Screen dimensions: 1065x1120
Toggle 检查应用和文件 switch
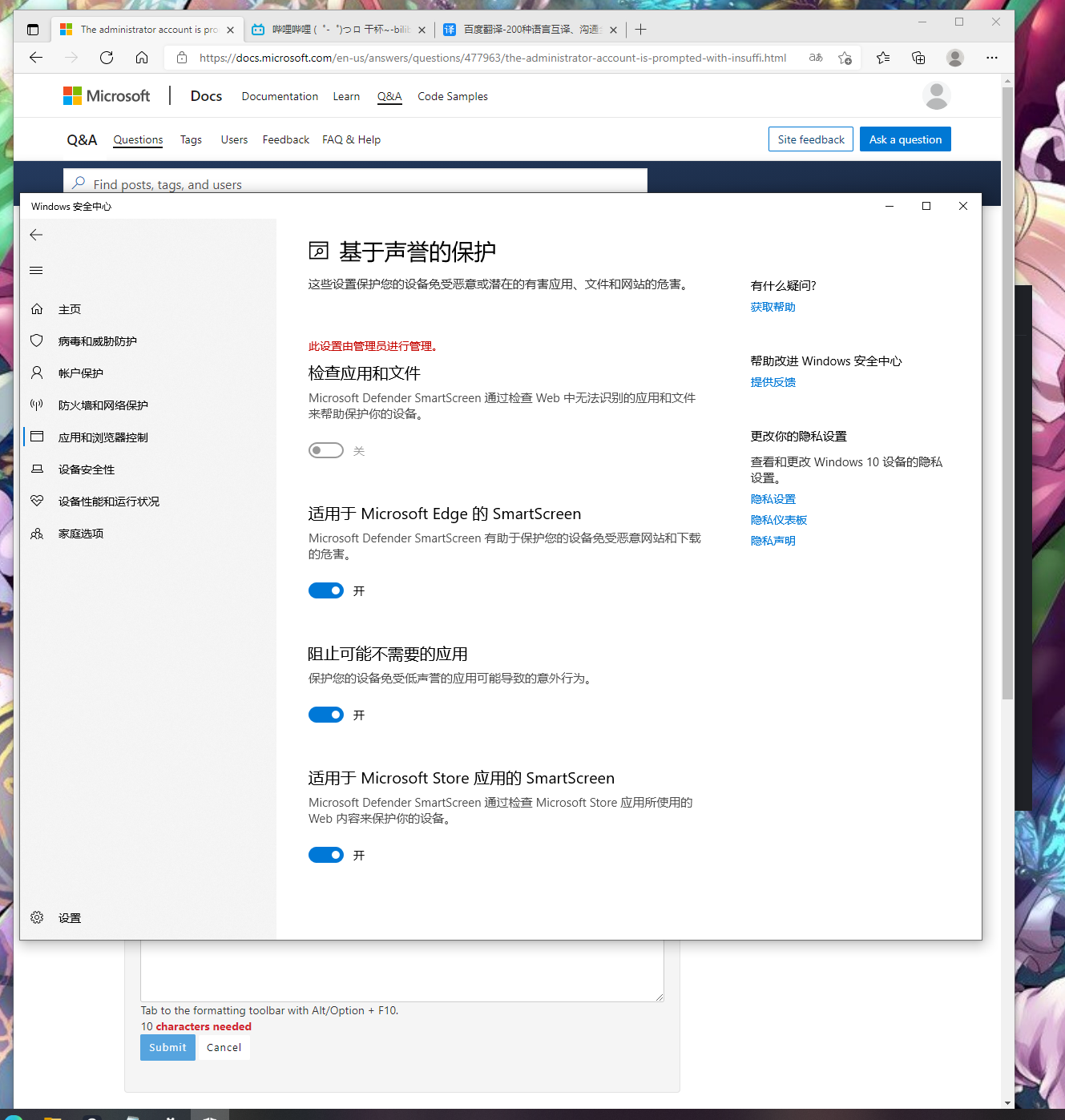[326, 450]
